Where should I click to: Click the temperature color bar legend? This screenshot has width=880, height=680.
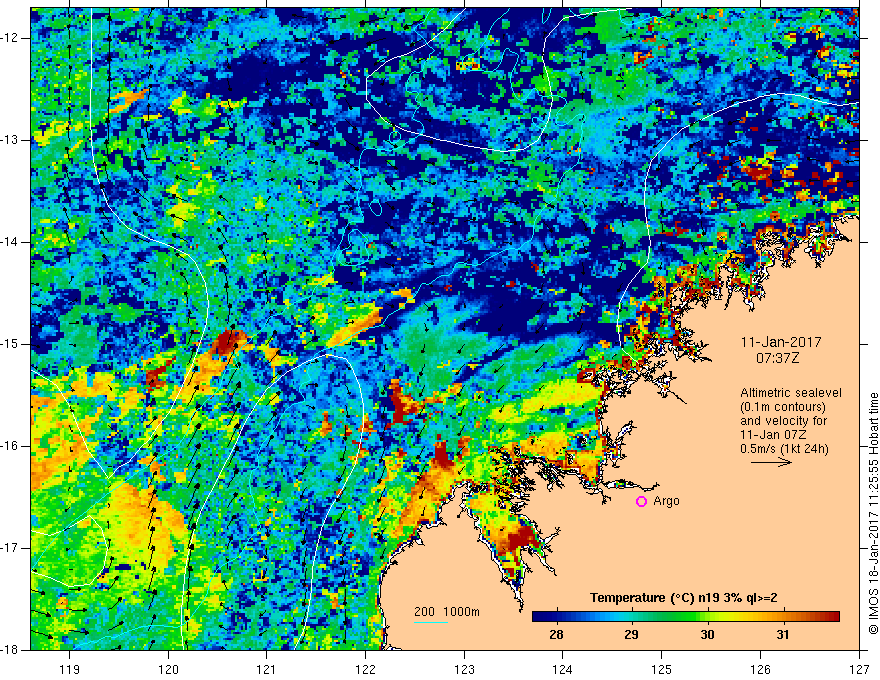click(x=686, y=617)
